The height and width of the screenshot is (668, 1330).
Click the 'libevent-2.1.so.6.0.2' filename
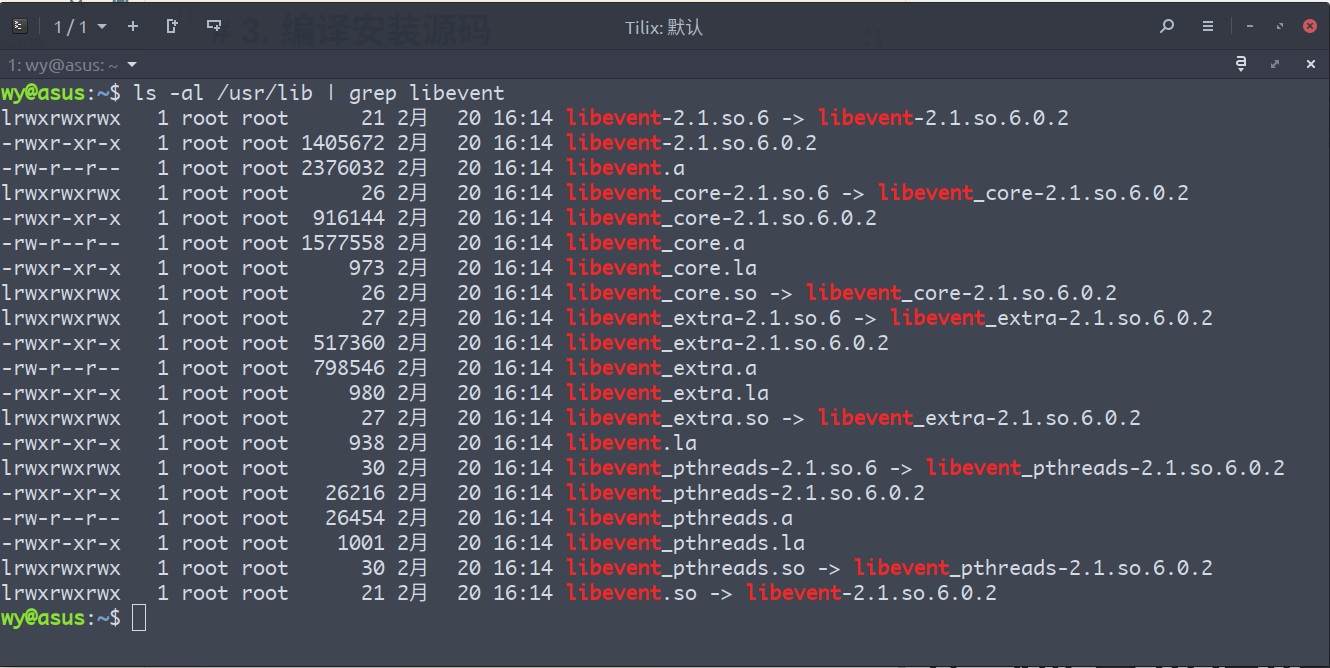click(689, 142)
